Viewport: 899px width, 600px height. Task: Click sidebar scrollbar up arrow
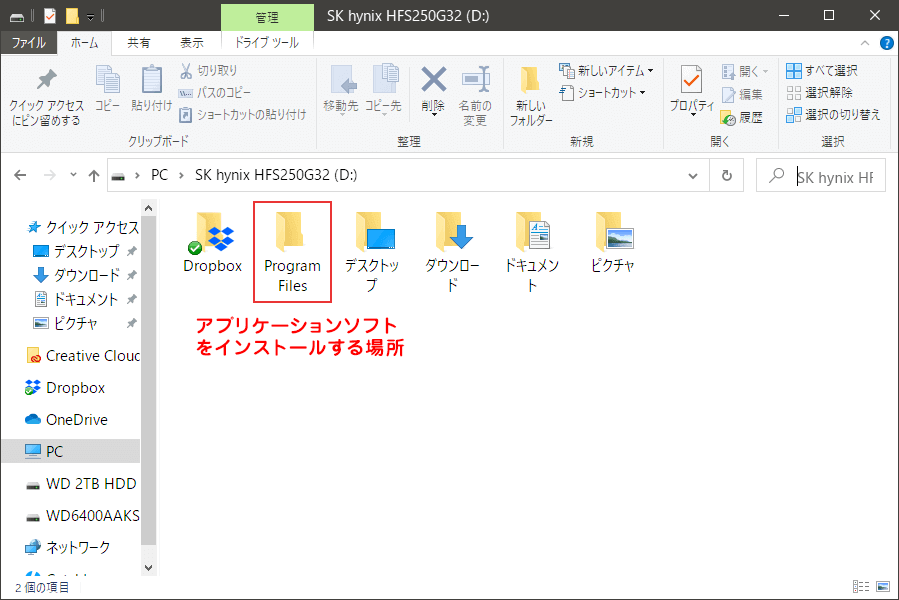click(x=148, y=208)
